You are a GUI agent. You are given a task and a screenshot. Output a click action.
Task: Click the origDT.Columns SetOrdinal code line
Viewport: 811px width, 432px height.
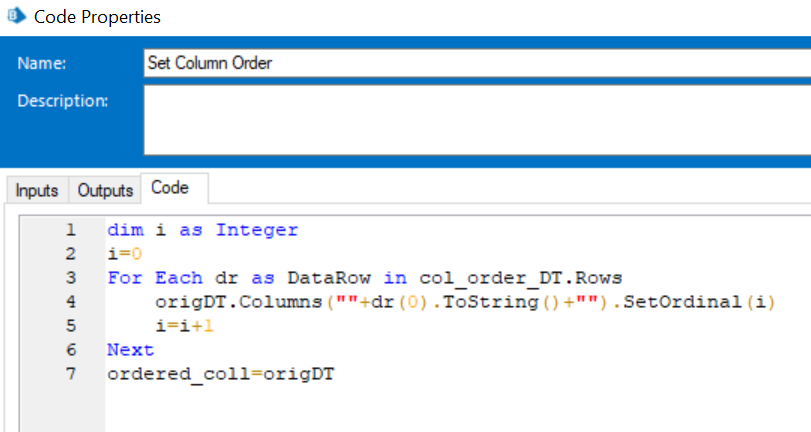coord(465,302)
